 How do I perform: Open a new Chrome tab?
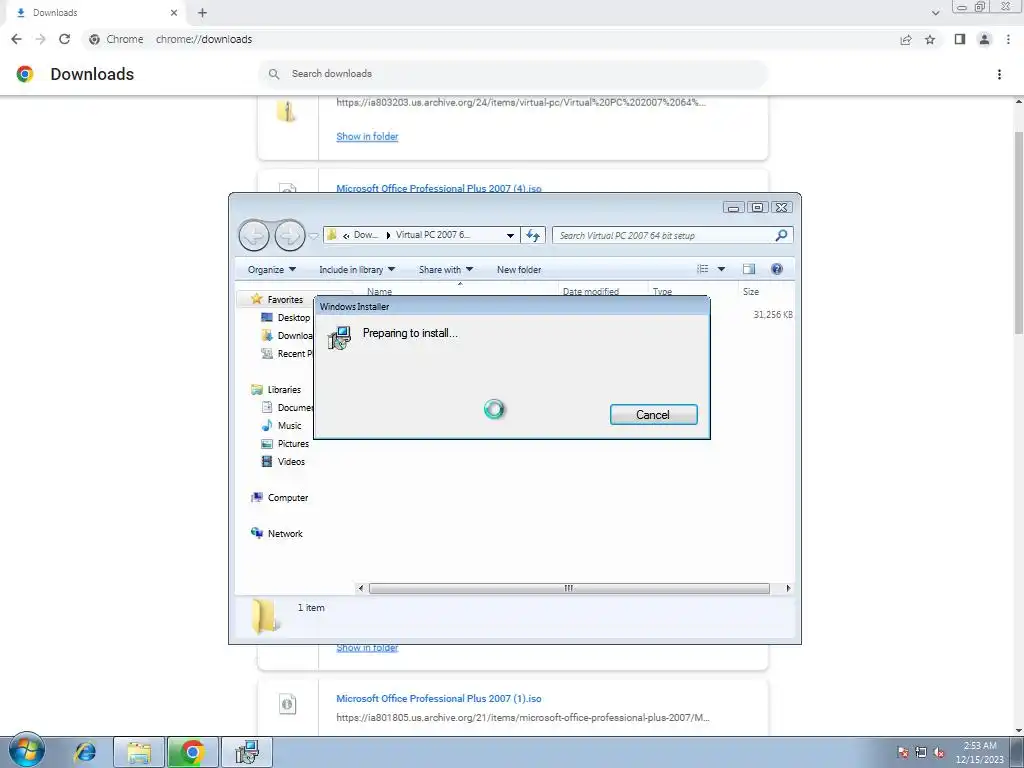(202, 12)
